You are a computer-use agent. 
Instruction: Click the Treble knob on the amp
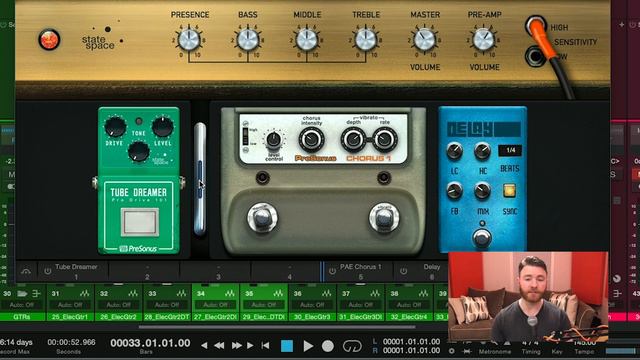tap(366, 40)
